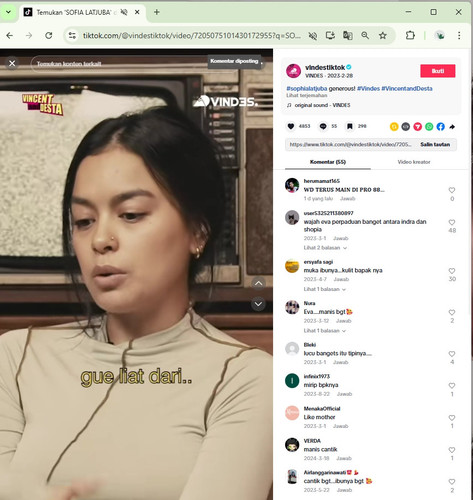The width and height of the screenshot is (473, 500).
Task: Repost with the yellow share icon
Action: [x=394, y=127]
